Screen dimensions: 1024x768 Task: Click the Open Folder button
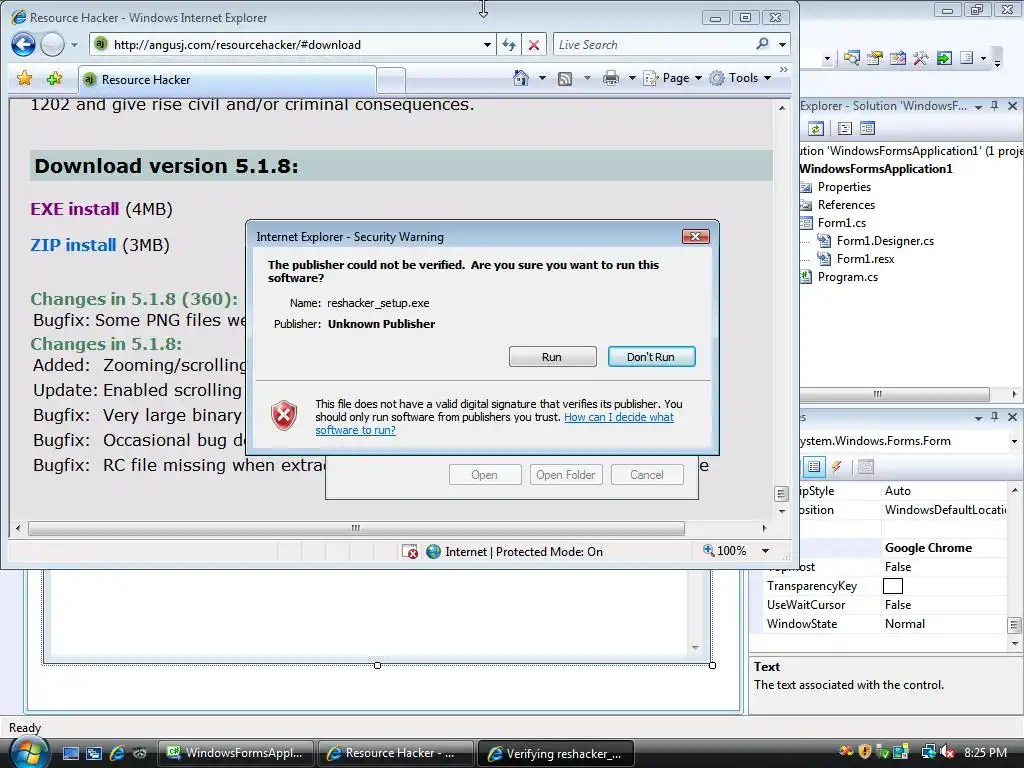pos(566,475)
